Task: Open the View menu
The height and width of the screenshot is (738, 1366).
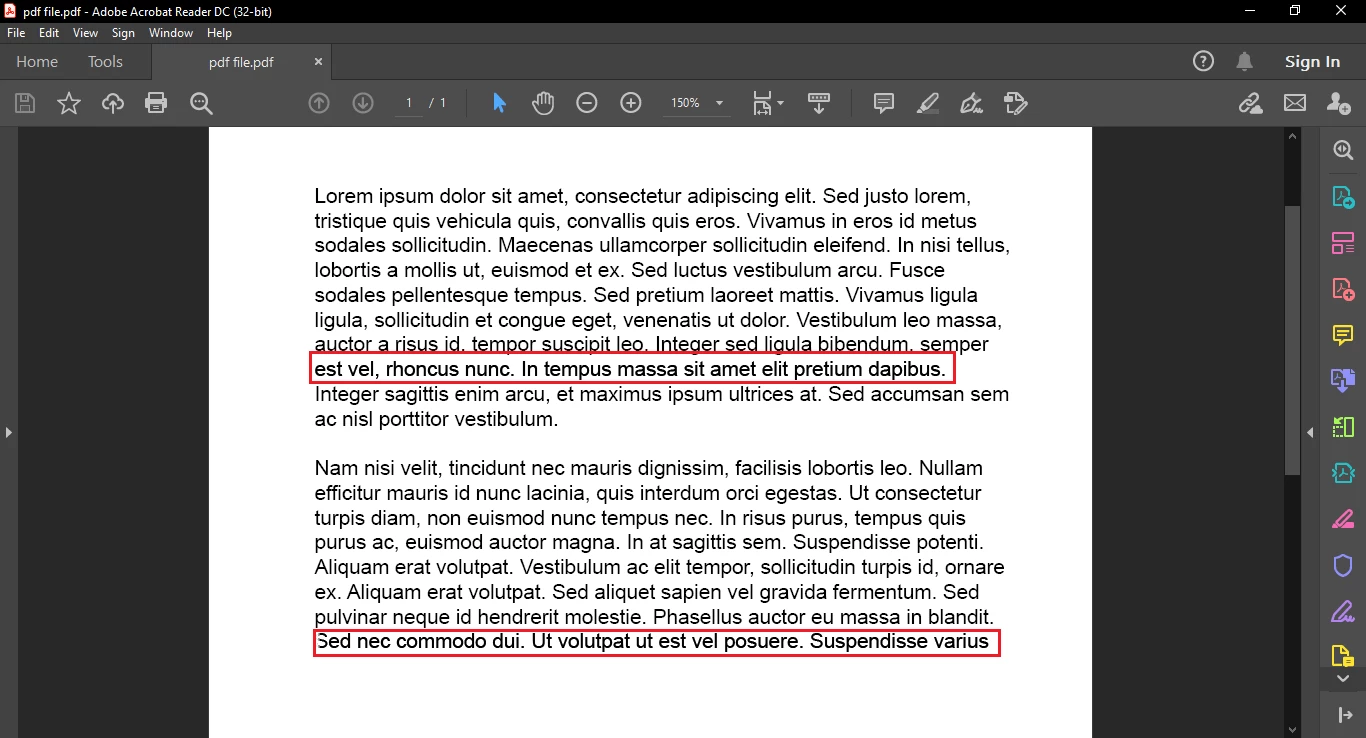Action: (x=85, y=33)
